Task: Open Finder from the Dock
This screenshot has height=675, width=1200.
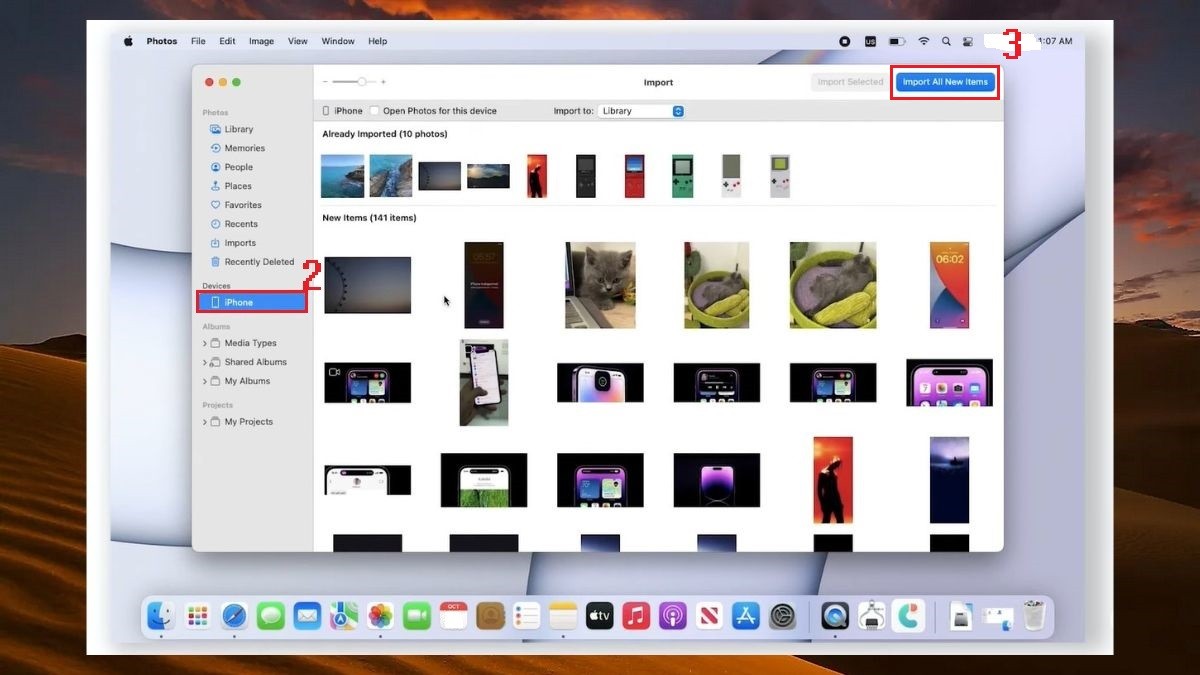Action: click(x=161, y=616)
